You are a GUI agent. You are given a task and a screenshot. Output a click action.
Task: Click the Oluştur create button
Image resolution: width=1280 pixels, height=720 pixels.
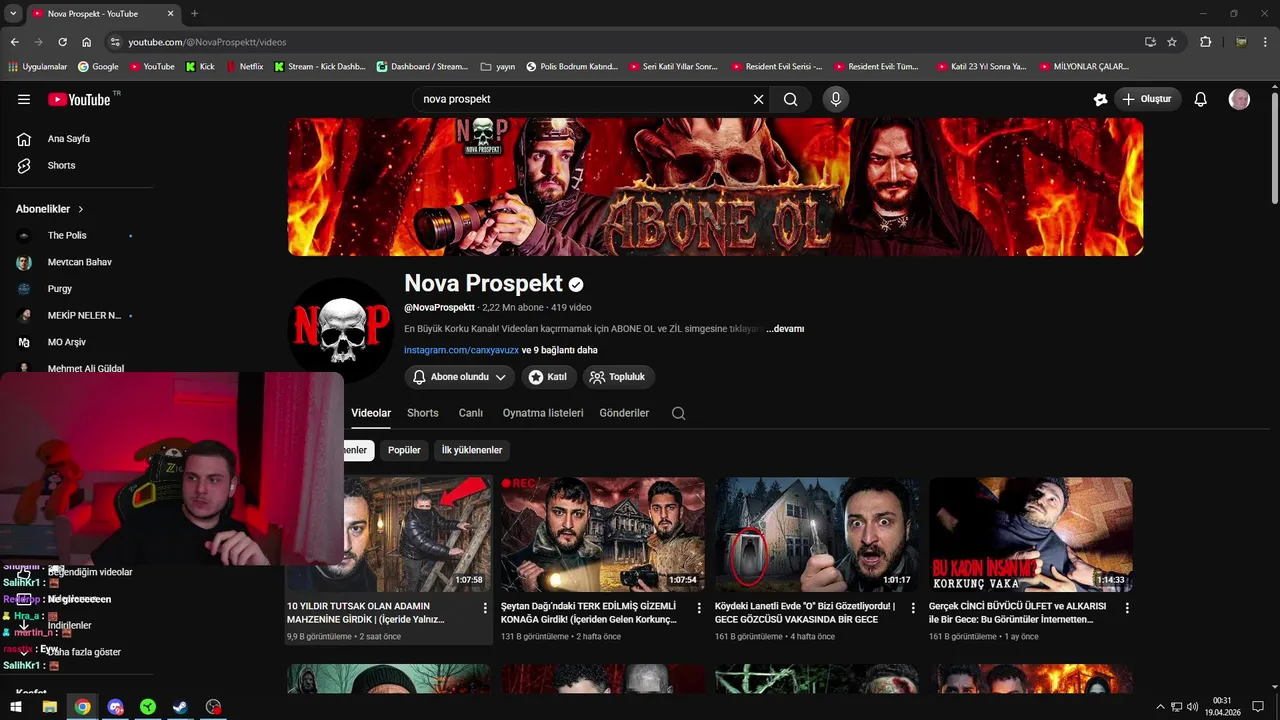point(1148,99)
